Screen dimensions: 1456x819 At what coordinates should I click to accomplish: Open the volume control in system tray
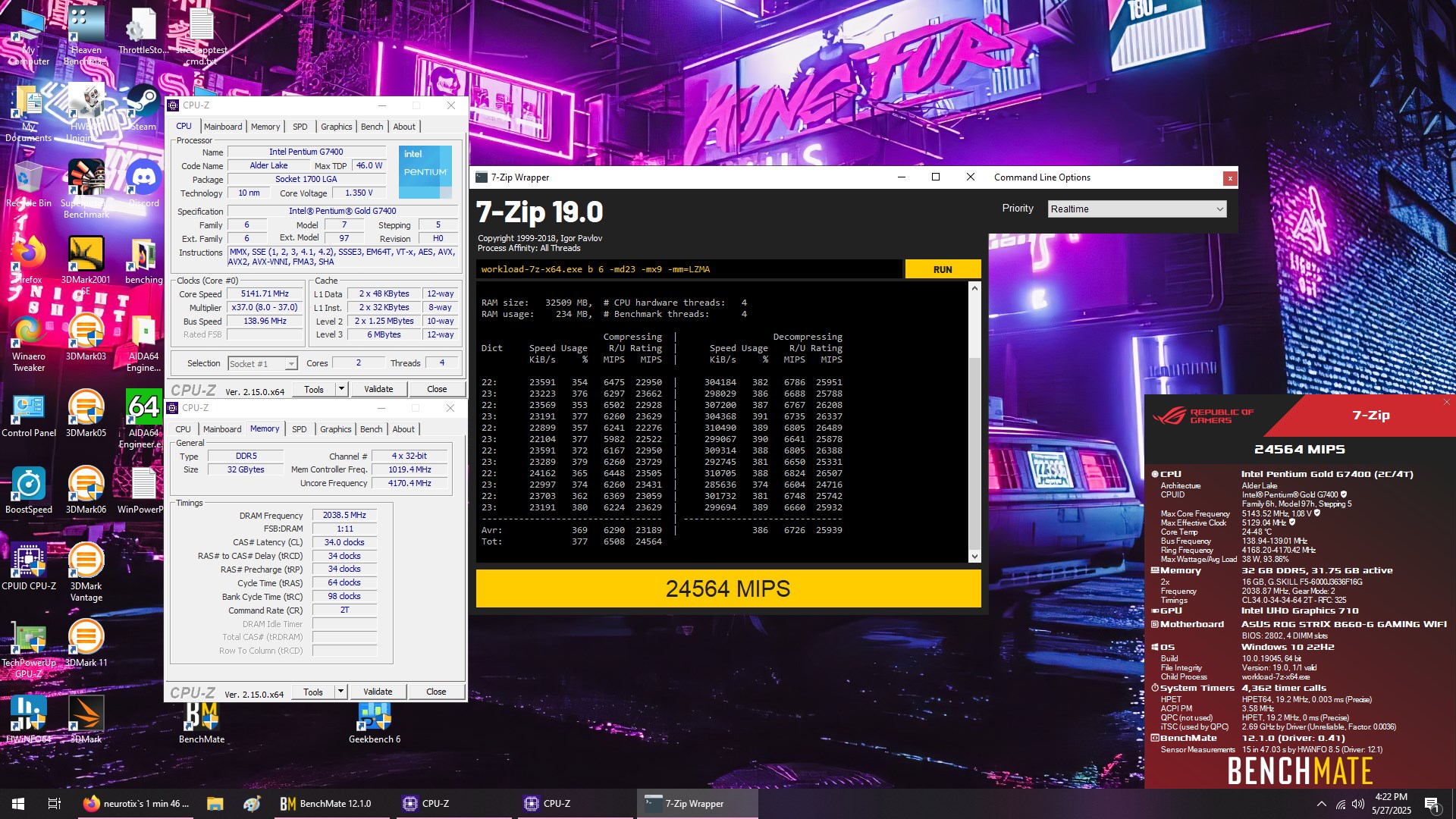1357,804
